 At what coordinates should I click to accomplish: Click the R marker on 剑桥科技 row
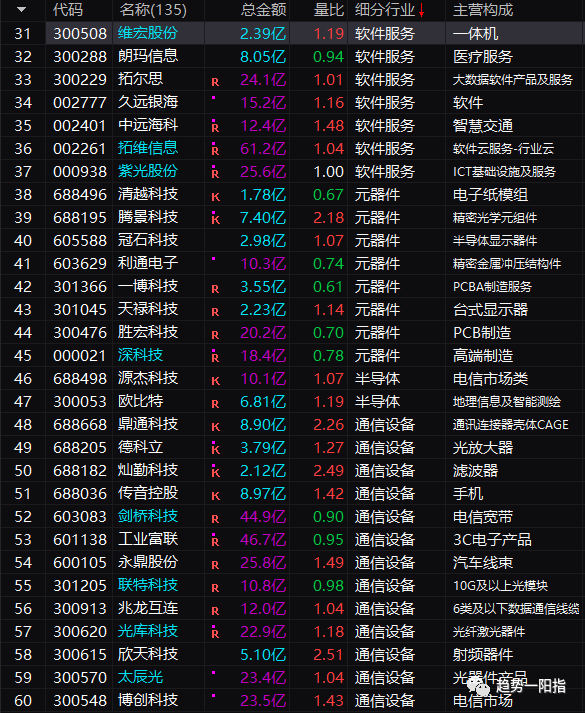(x=215, y=519)
